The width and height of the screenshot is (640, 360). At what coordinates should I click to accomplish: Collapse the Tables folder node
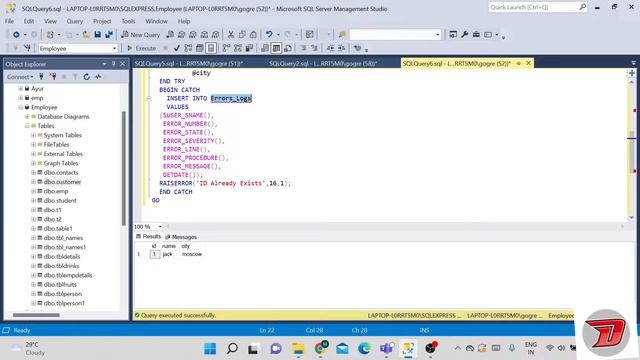(x=27, y=126)
